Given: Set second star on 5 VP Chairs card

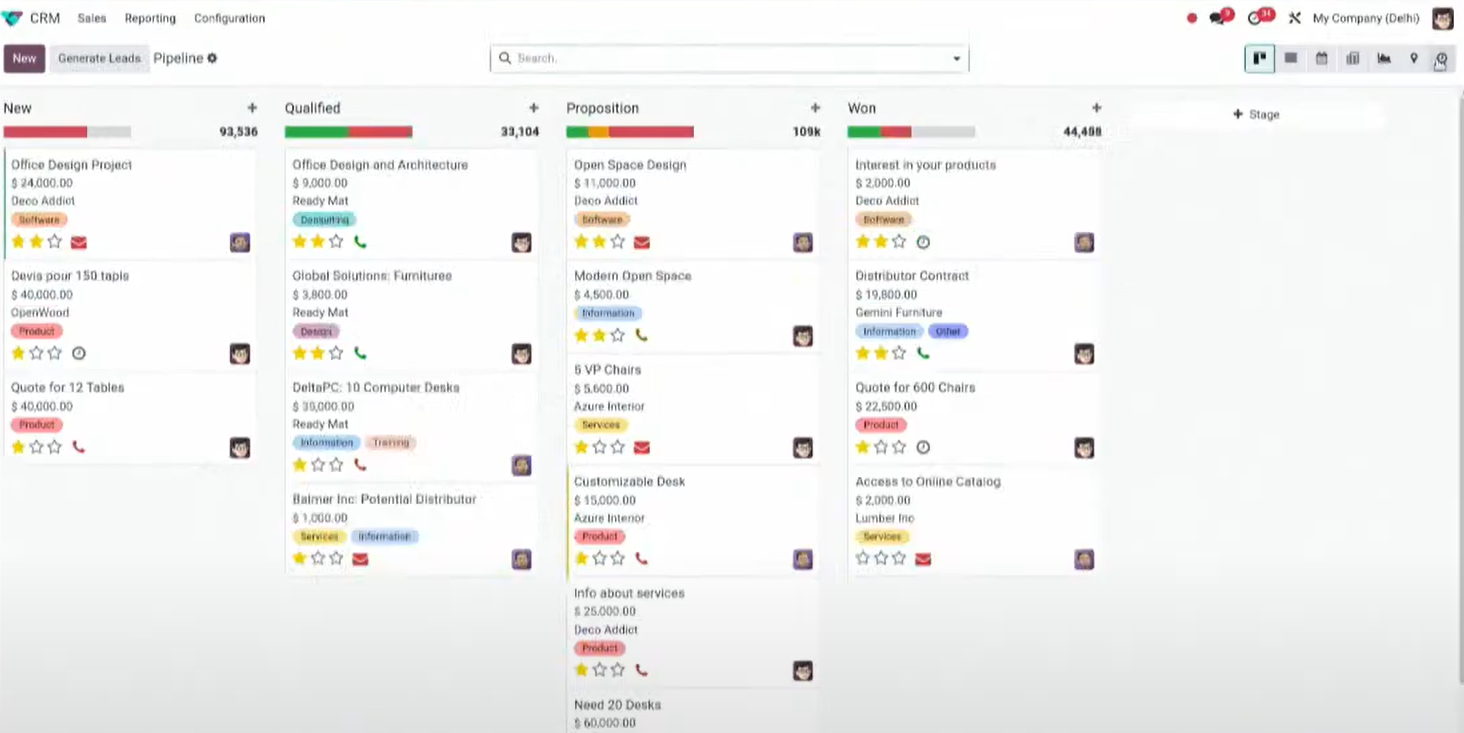Looking at the screenshot, I should pos(599,447).
